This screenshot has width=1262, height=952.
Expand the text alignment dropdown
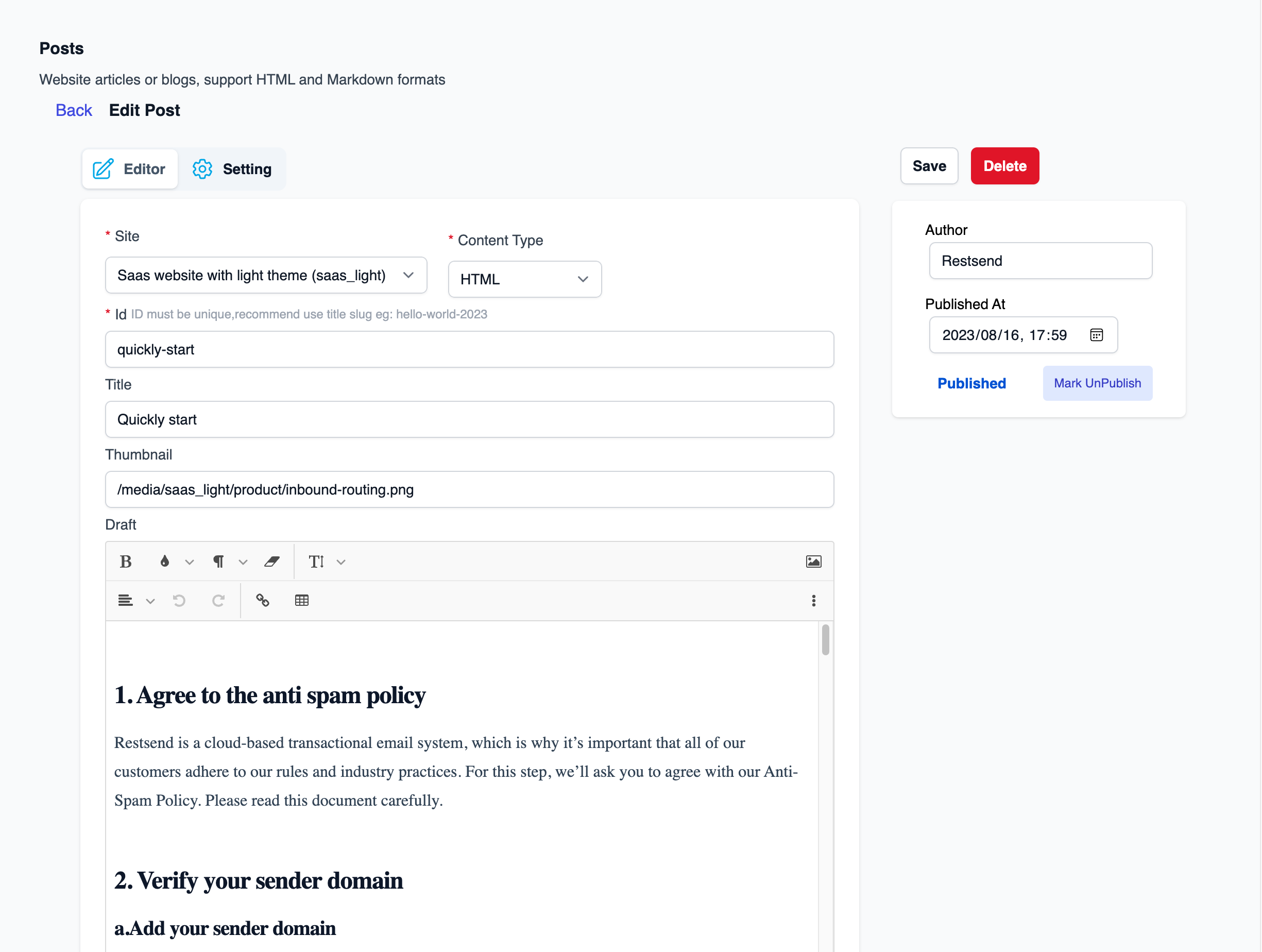click(150, 601)
